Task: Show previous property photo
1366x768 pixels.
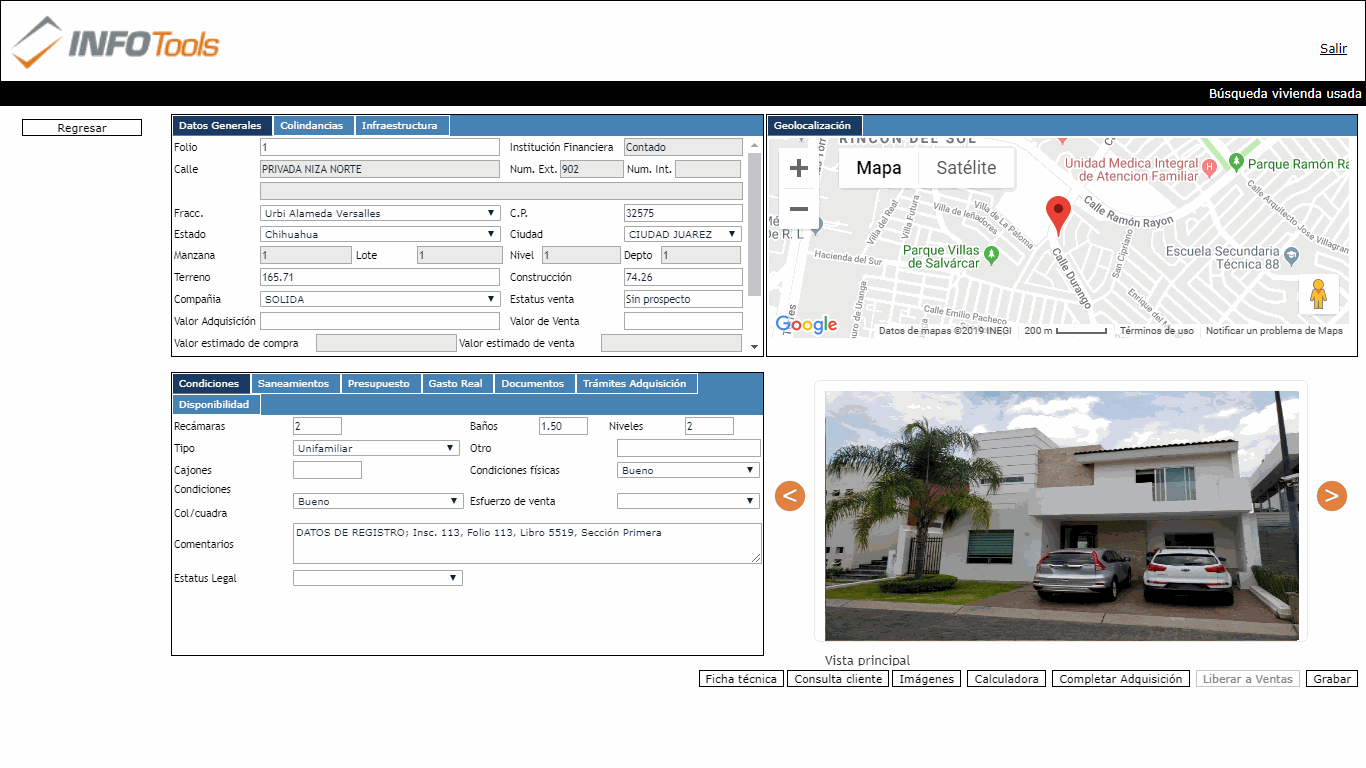Action: (x=790, y=495)
